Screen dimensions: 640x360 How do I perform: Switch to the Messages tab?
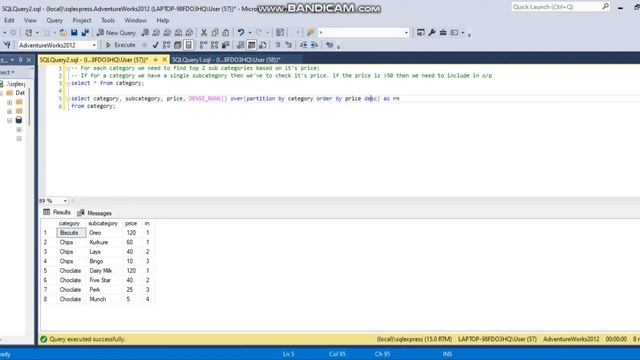click(95, 213)
